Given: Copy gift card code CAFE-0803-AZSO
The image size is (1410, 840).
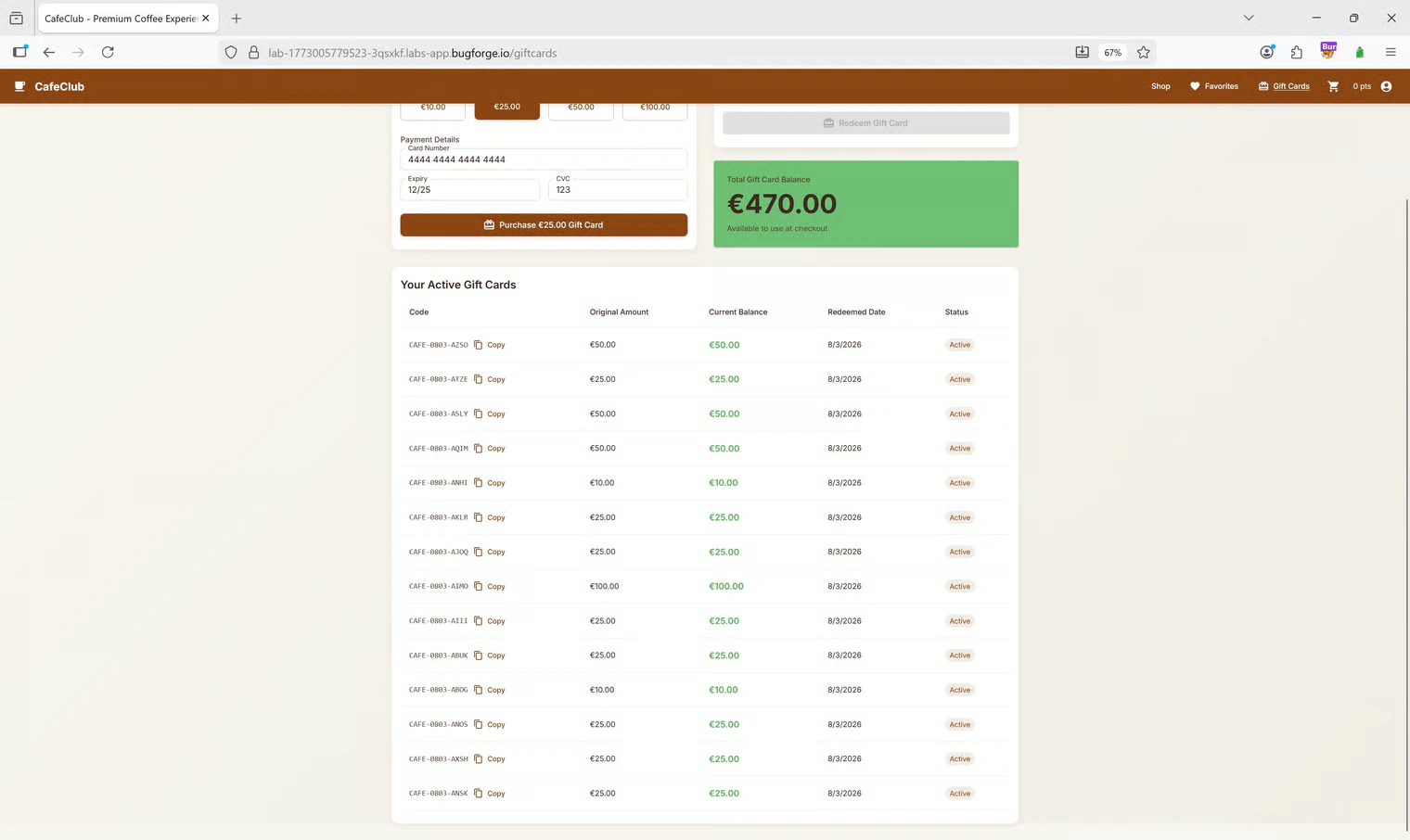Looking at the screenshot, I should [x=490, y=345].
